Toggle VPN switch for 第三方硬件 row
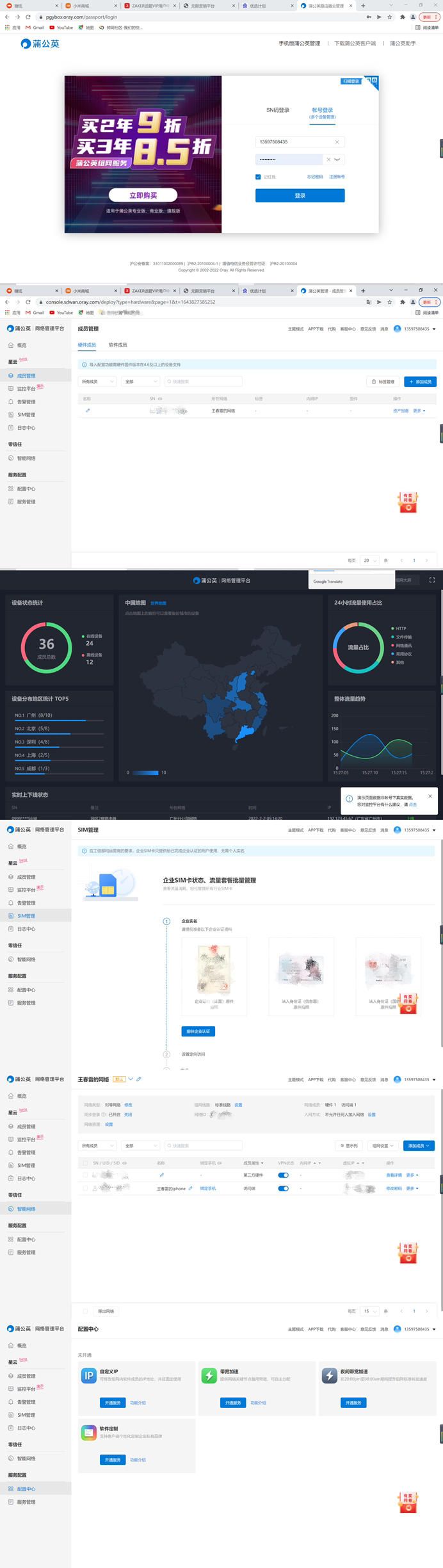 pyautogui.click(x=284, y=1175)
